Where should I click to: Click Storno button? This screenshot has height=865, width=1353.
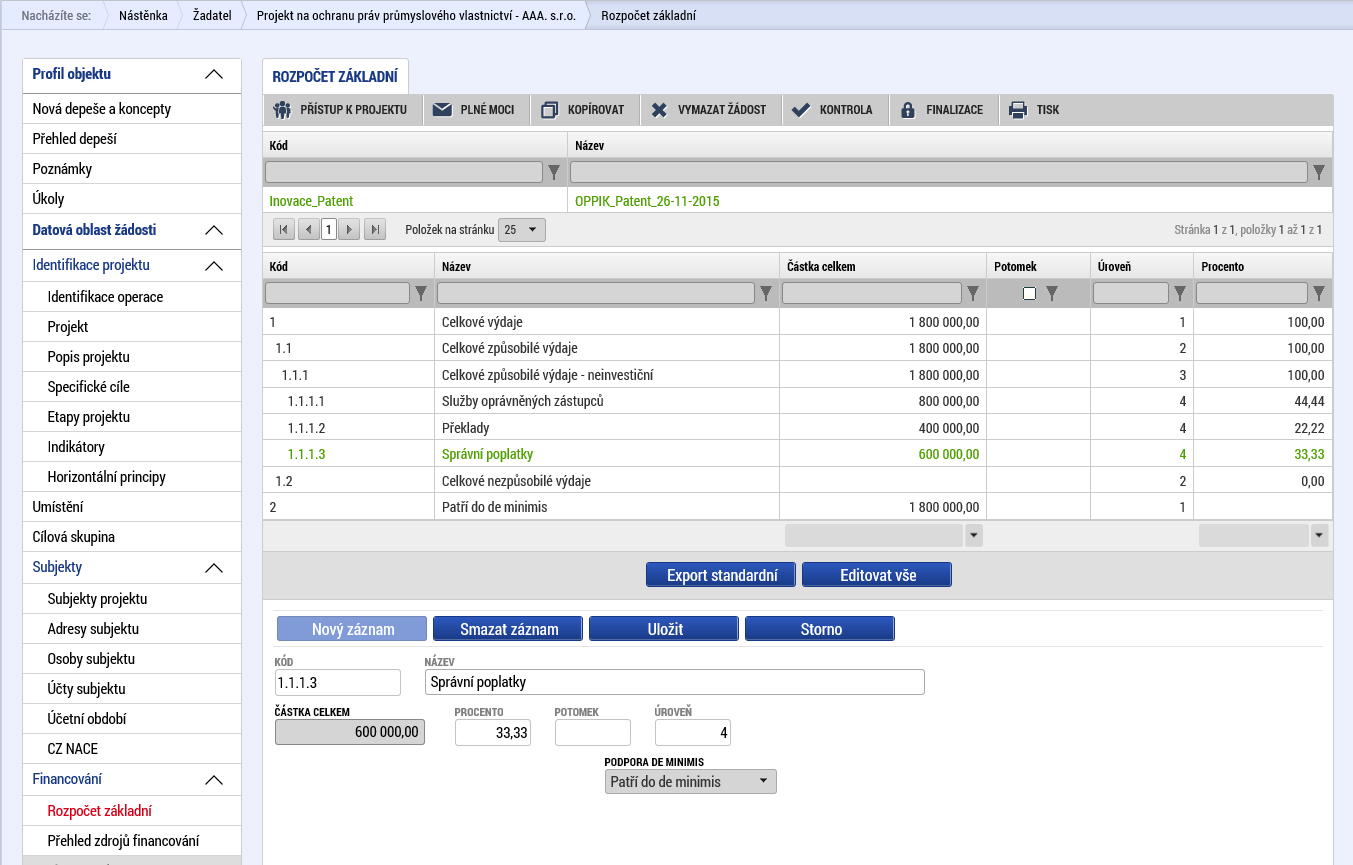[x=821, y=629]
